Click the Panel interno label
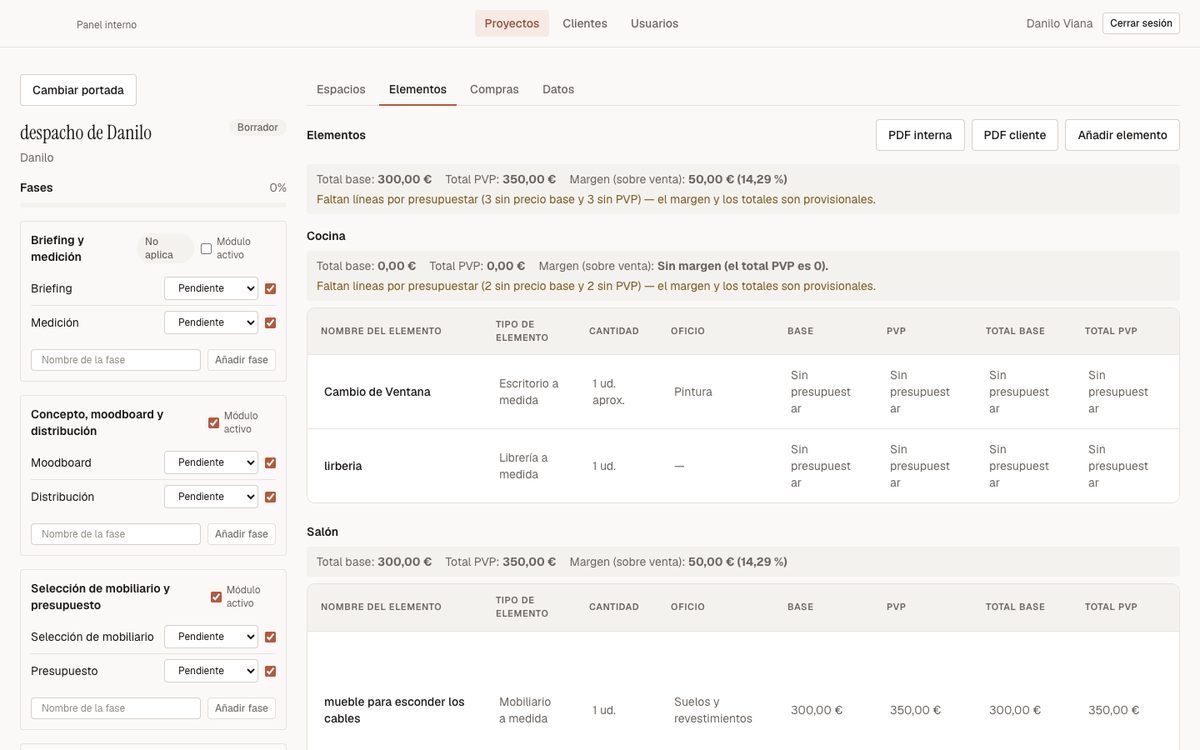This screenshot has width=1200, height=750. [x=107, y=24]
